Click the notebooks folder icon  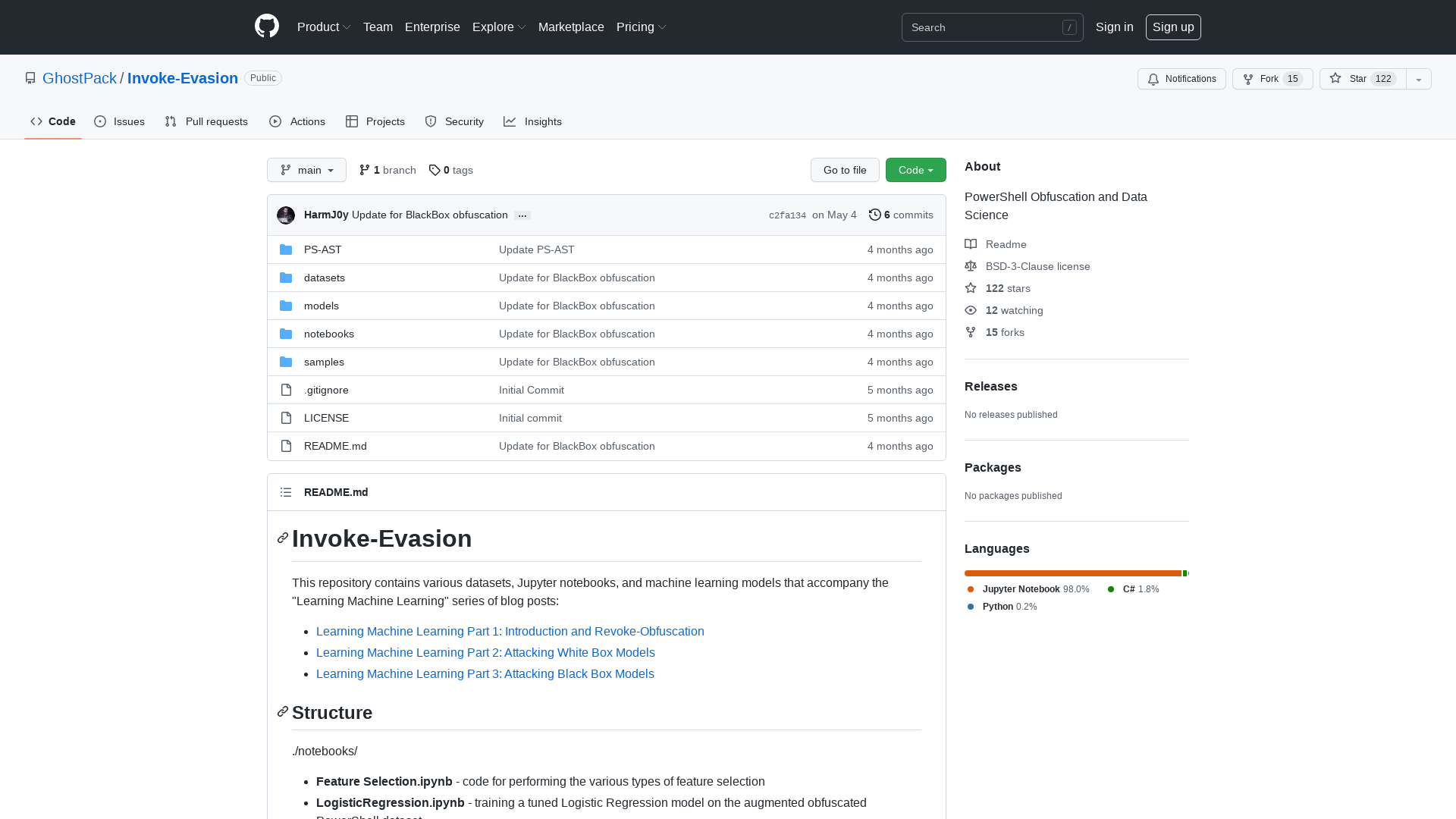[286, 334]
